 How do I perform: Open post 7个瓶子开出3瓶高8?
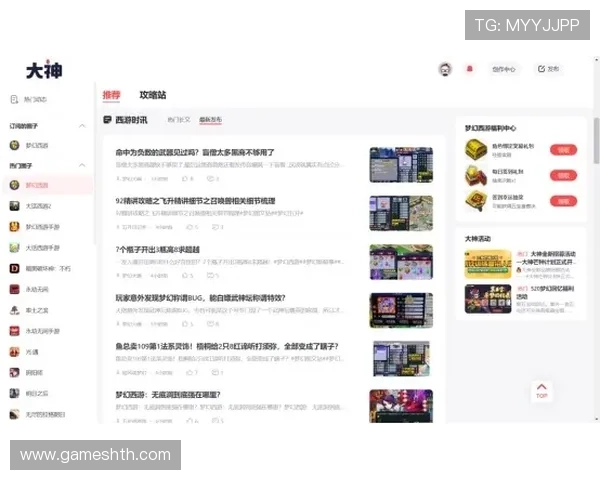click(157, 250)
